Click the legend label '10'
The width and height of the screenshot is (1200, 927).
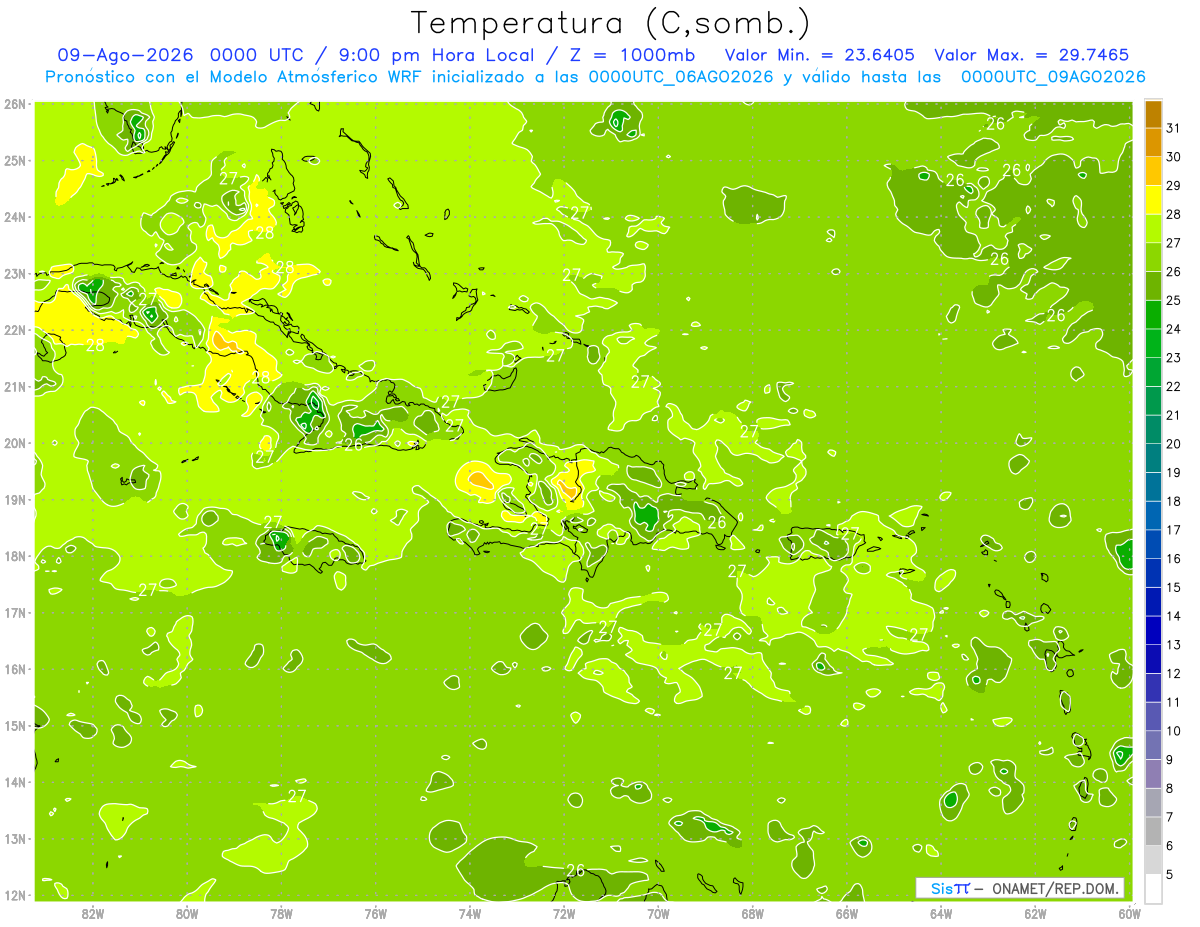click(x=1173, y=731)
